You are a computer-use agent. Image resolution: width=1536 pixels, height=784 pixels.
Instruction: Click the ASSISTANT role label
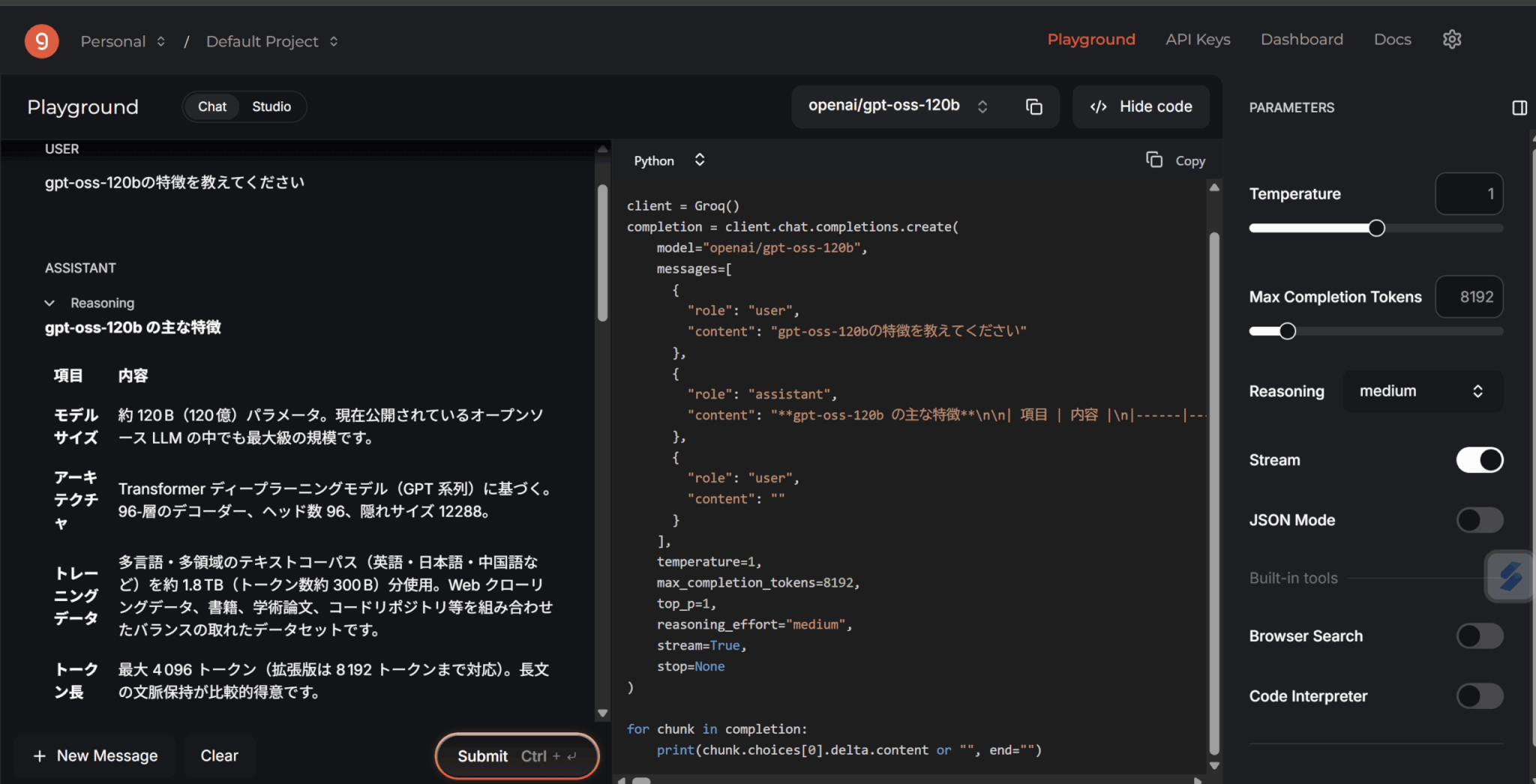tap(80, 268)
